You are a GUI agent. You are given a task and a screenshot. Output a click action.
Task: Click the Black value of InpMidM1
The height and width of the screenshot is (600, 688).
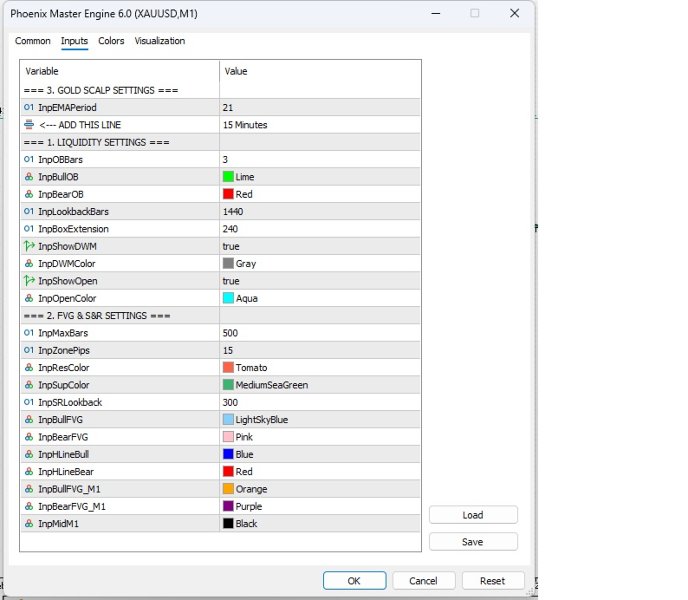point(246,524)
